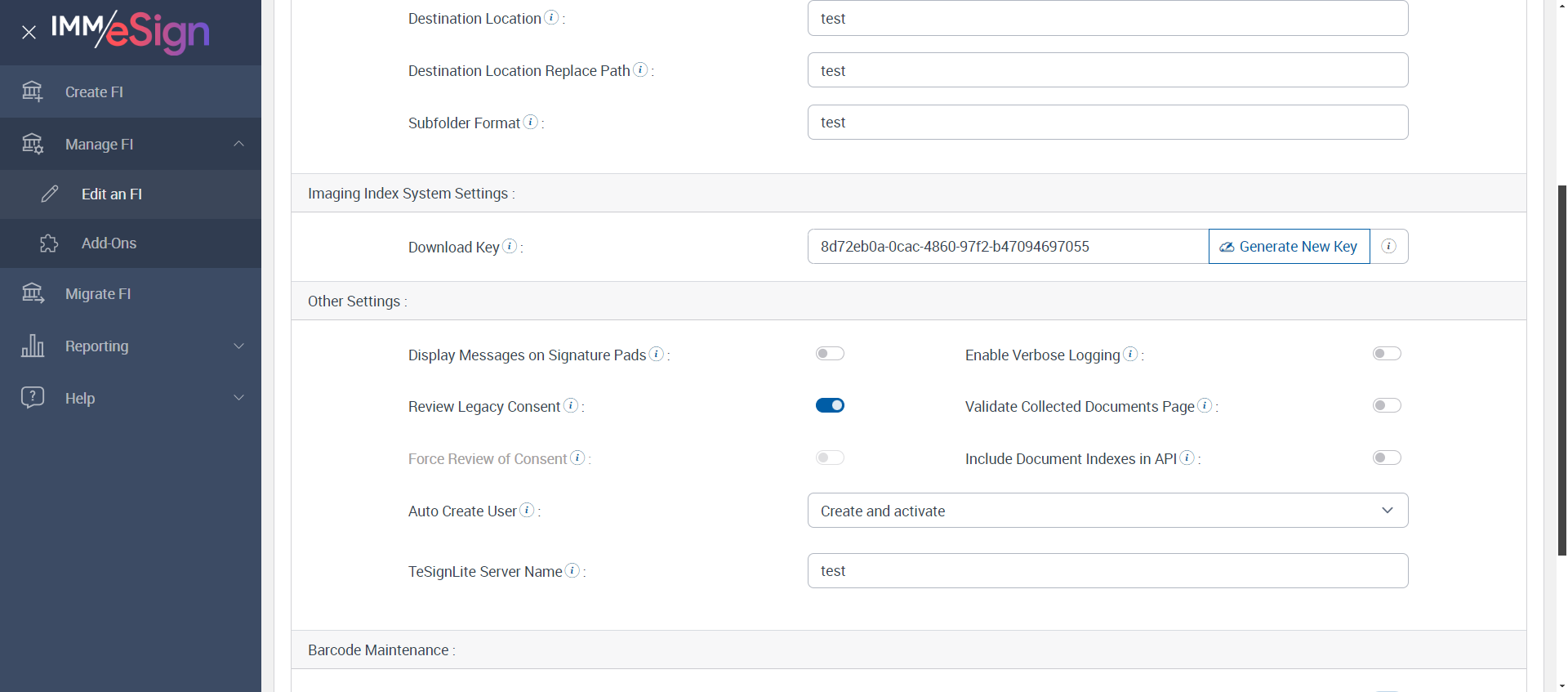Click info icon for Auto Create User

pos(528,510)
